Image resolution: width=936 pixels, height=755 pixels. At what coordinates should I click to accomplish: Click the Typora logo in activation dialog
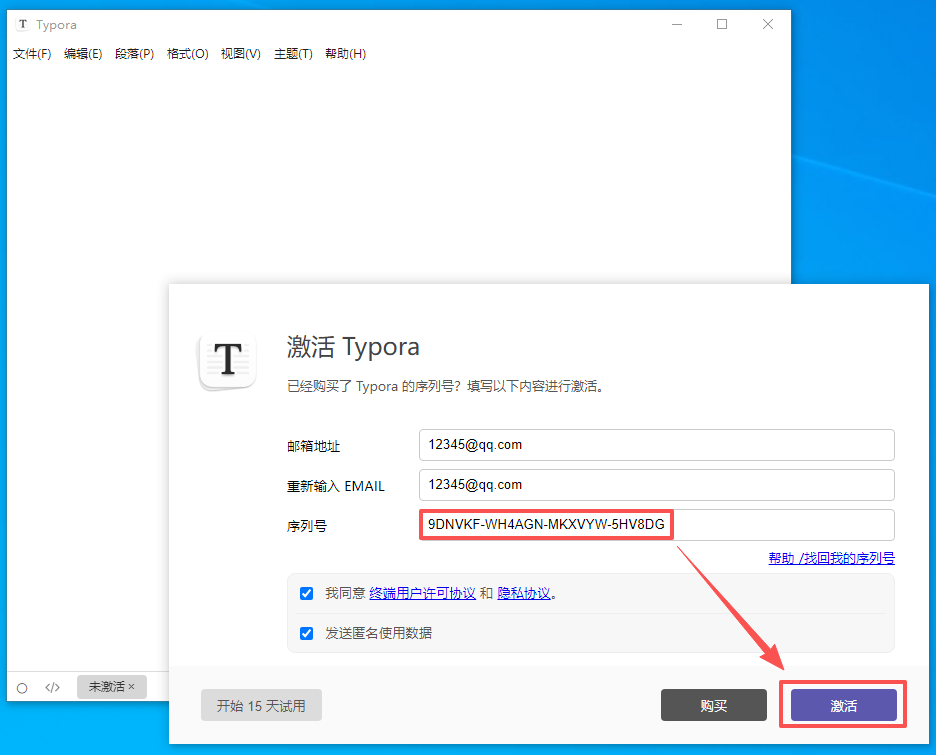pos(227,360)
